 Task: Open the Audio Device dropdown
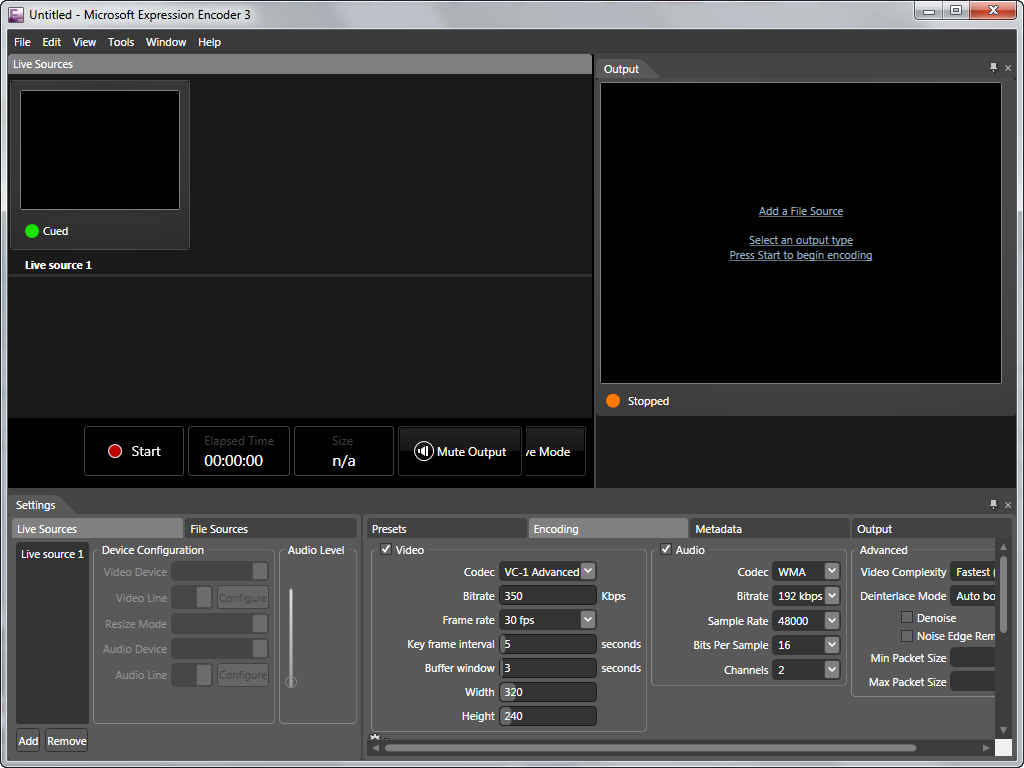[219, 648]
